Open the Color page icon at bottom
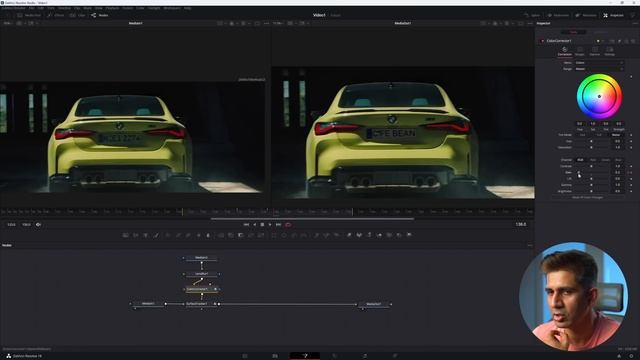 [335, 356]
